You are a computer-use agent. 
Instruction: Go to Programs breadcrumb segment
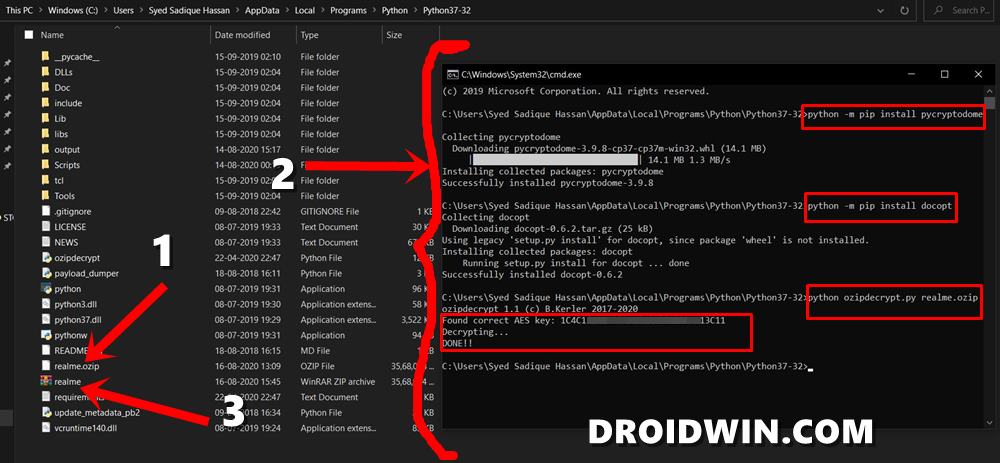348,10
